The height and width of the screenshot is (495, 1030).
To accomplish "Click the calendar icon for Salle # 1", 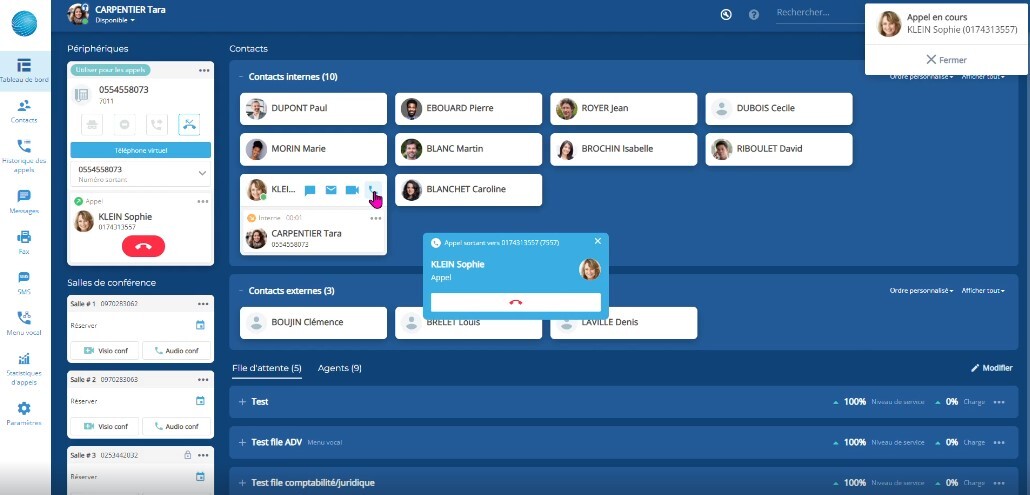I will pyautogui.click(x=200, y=325).
